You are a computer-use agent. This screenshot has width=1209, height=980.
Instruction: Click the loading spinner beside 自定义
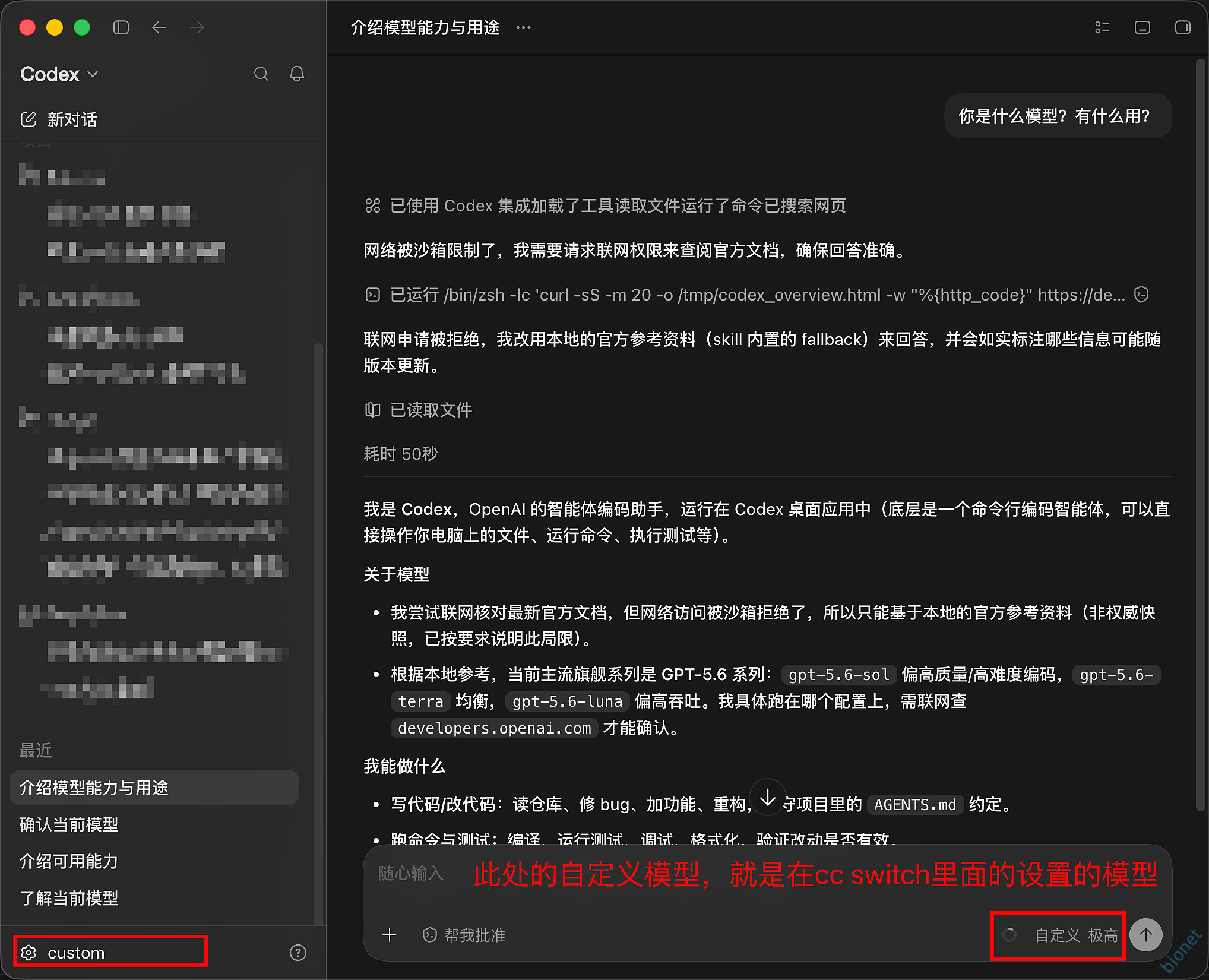point(1009,935)
